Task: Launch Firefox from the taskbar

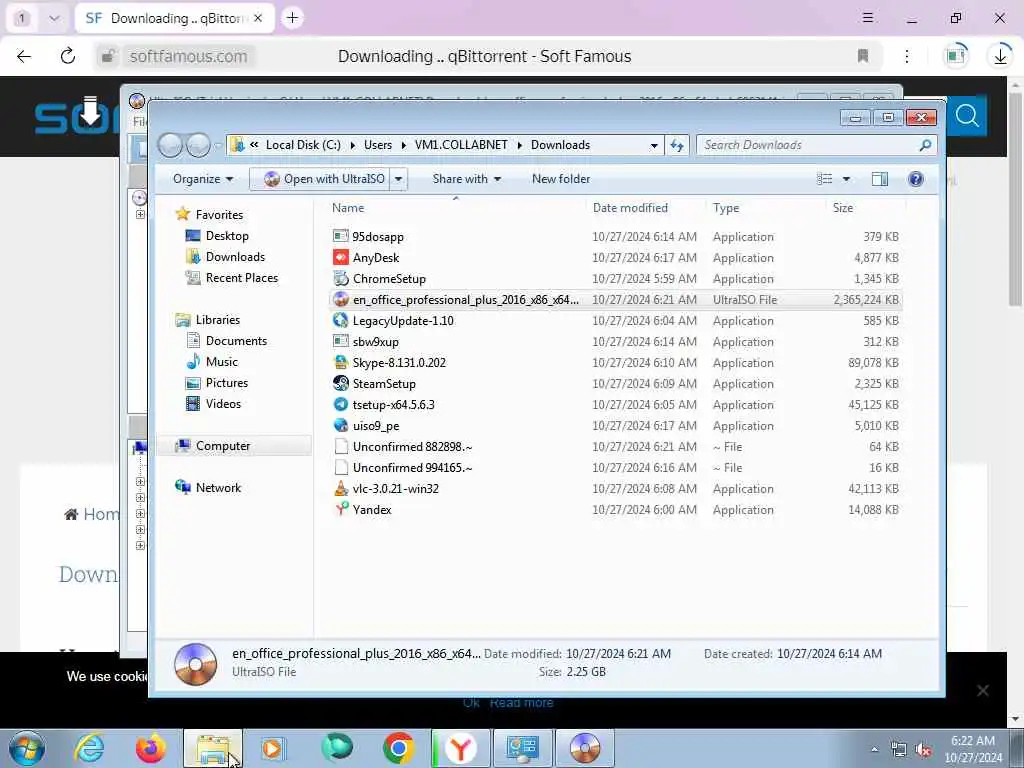Action: [151, 748]
